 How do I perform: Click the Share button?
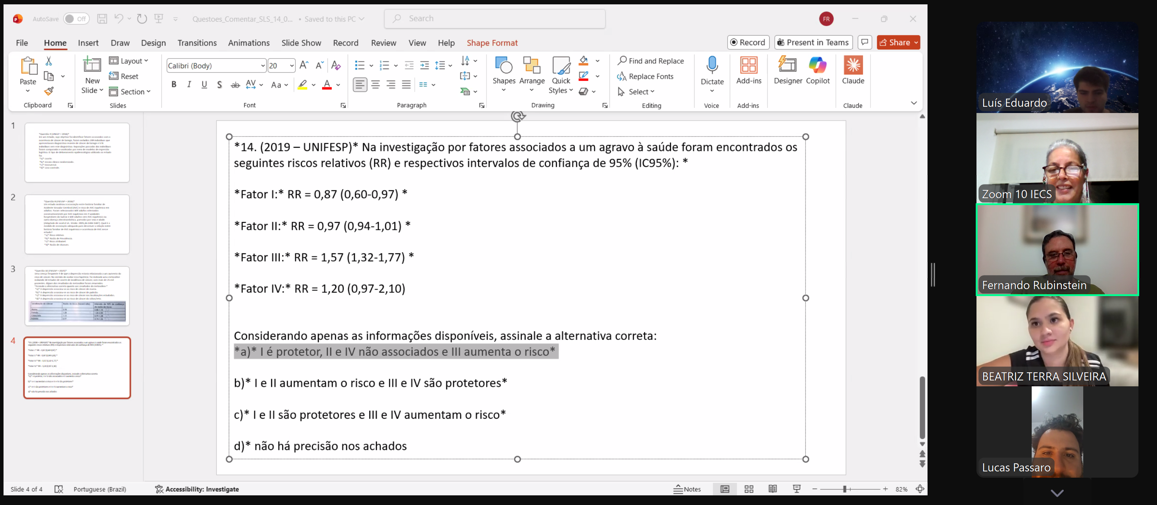(x=898, y=42)
